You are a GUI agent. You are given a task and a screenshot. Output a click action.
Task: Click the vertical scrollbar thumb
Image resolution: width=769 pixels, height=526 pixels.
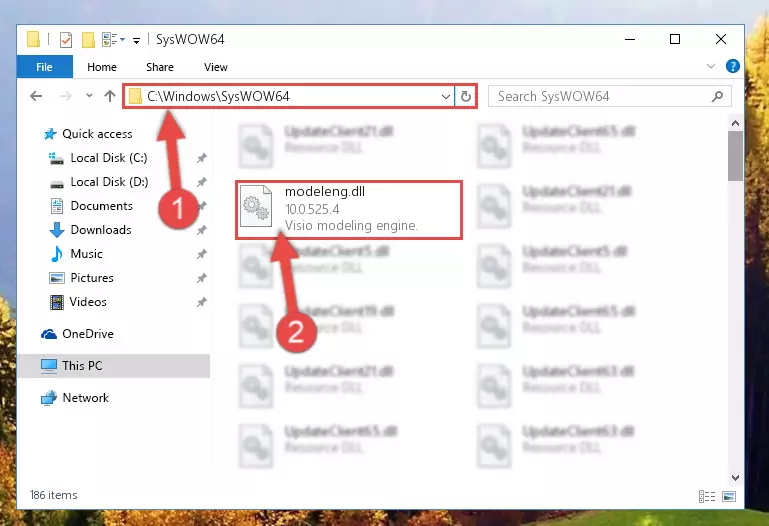point(735,156)
